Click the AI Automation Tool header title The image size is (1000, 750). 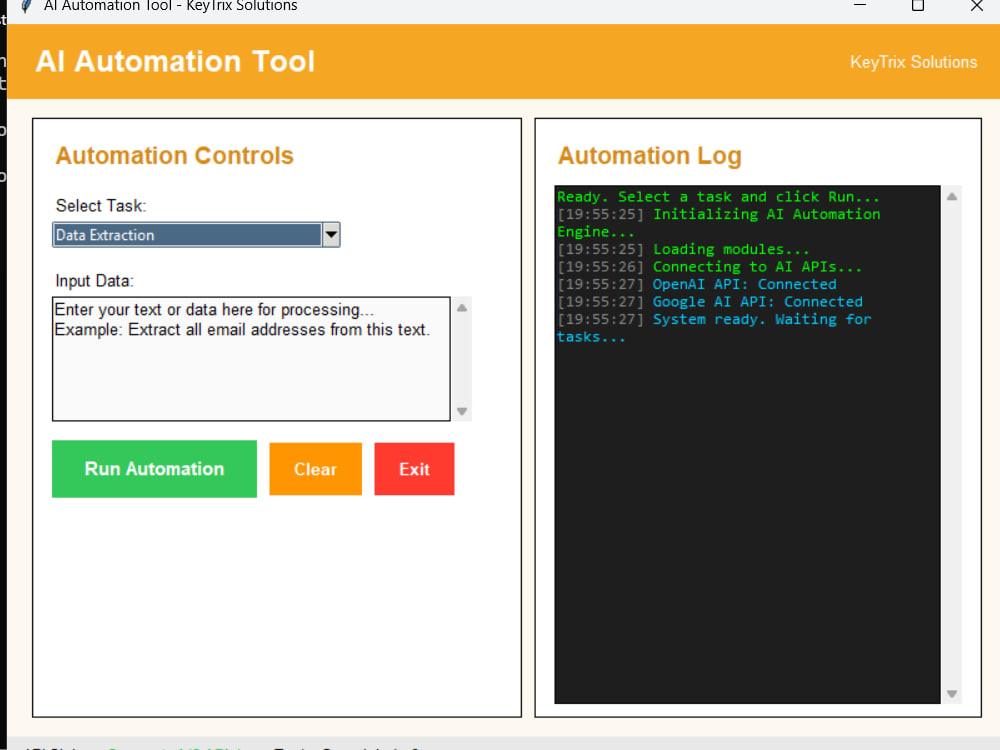175,62
